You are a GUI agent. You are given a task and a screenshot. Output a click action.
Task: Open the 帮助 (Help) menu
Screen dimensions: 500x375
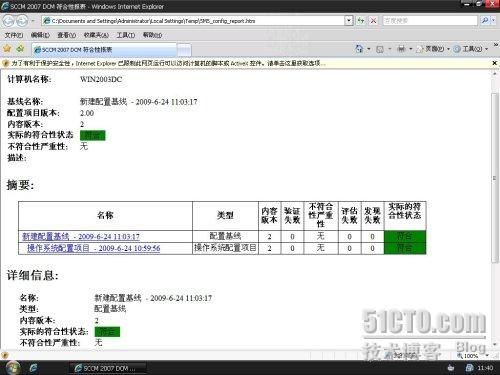(152, 35)
